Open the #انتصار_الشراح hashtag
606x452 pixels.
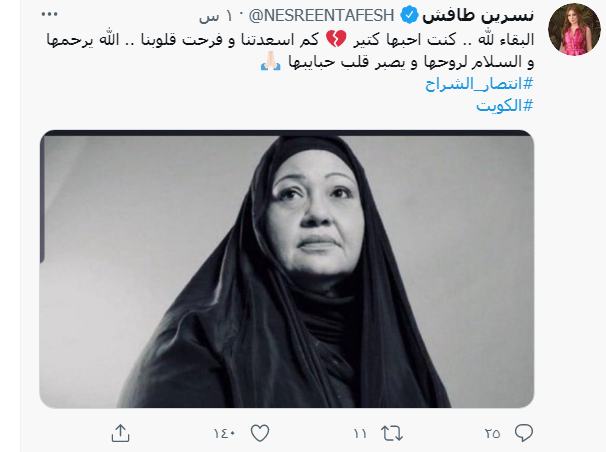coord(479,83)
